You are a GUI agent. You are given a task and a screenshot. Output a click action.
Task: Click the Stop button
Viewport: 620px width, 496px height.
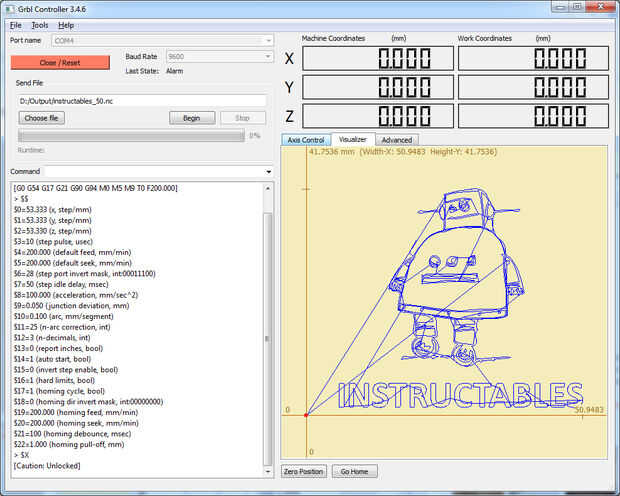coord(243,118)
